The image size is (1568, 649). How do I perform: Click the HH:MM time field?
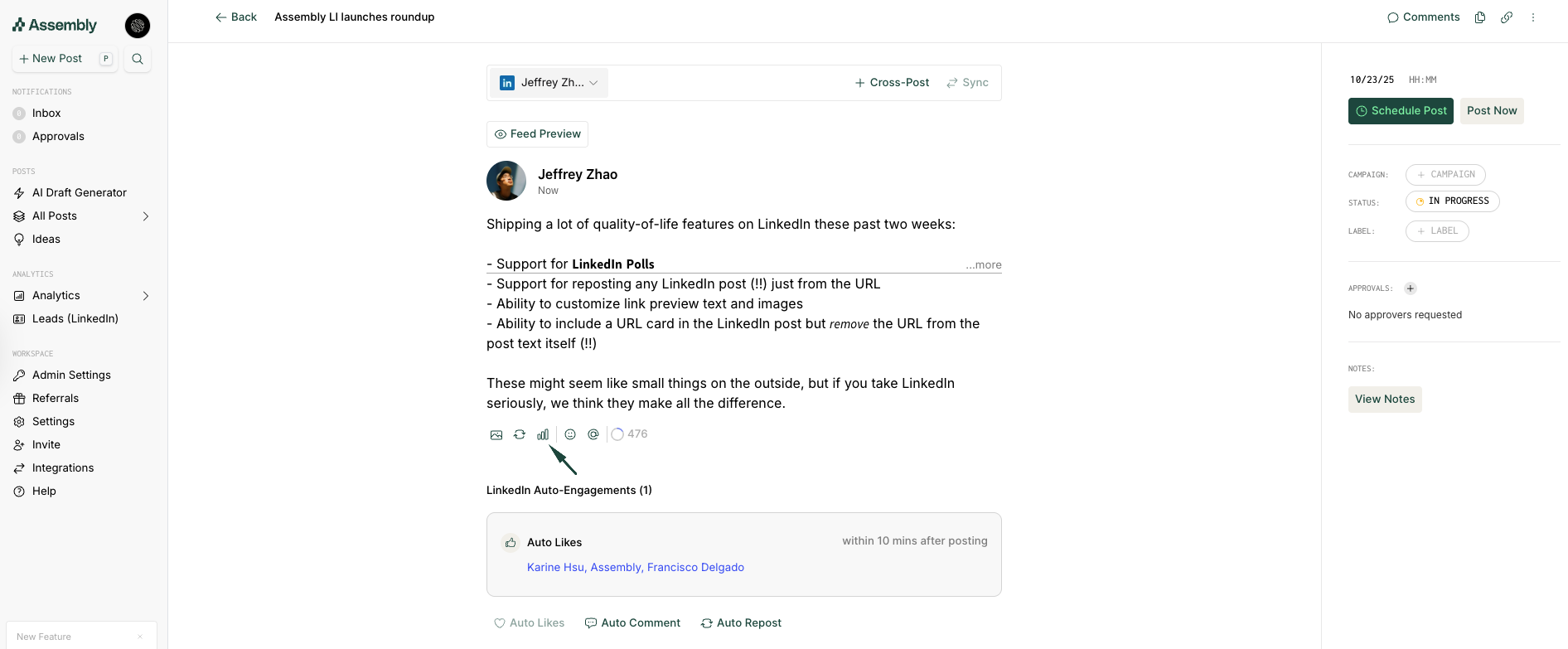click(1422, 80)
